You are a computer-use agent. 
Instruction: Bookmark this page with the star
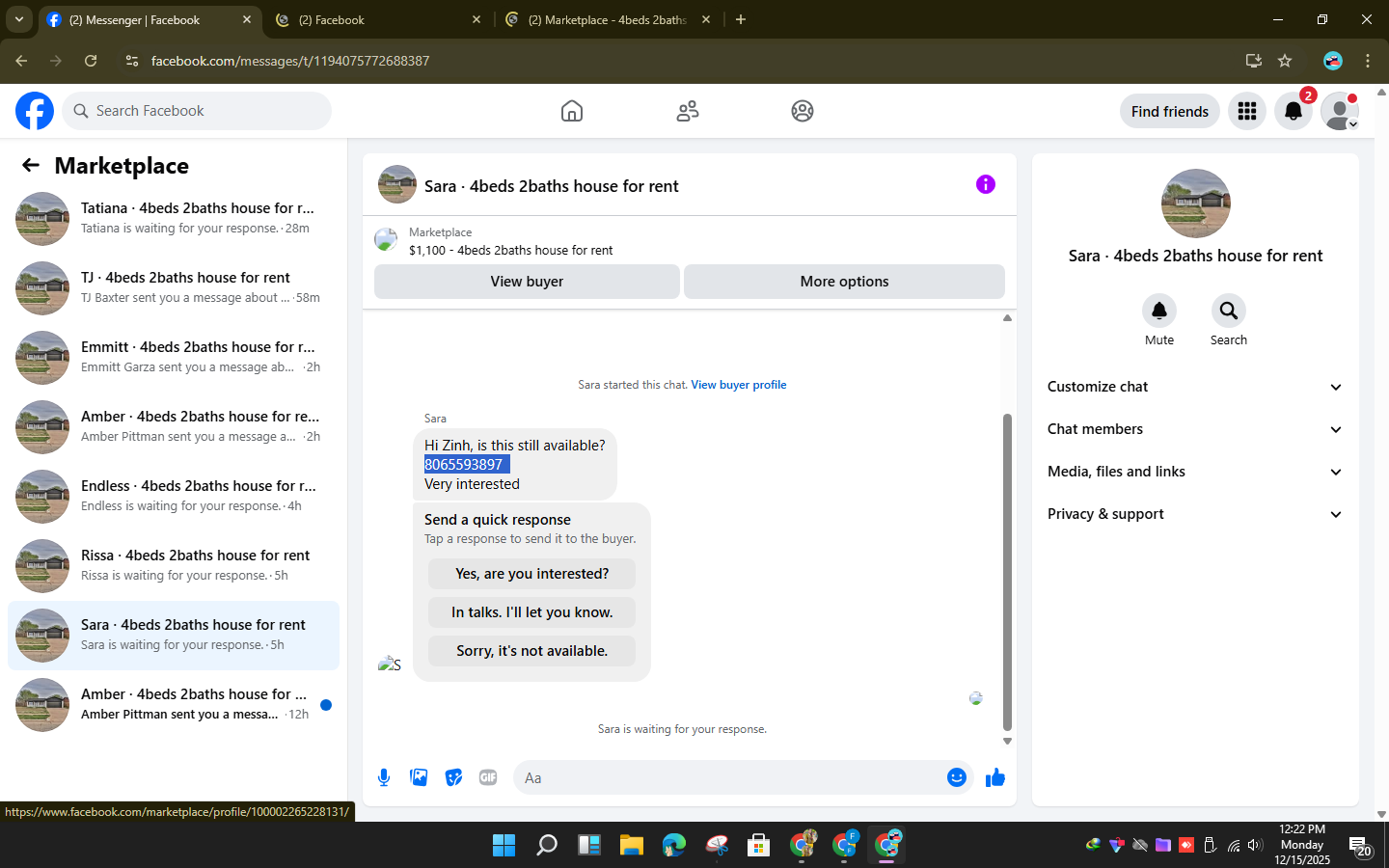[x=1285, y=61]
